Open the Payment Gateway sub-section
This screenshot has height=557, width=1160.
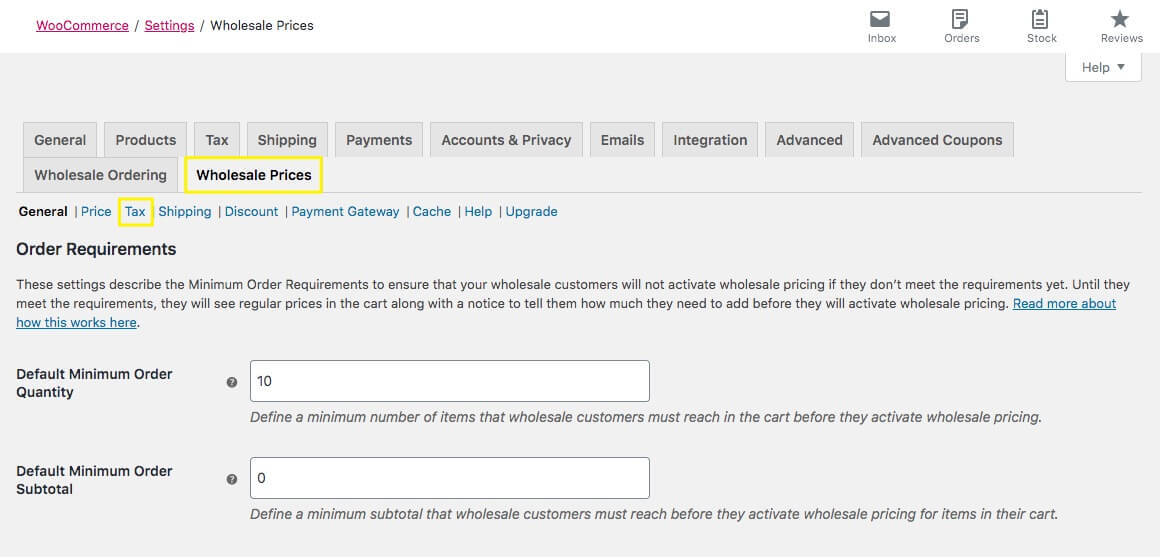click(x=345, y=211)
